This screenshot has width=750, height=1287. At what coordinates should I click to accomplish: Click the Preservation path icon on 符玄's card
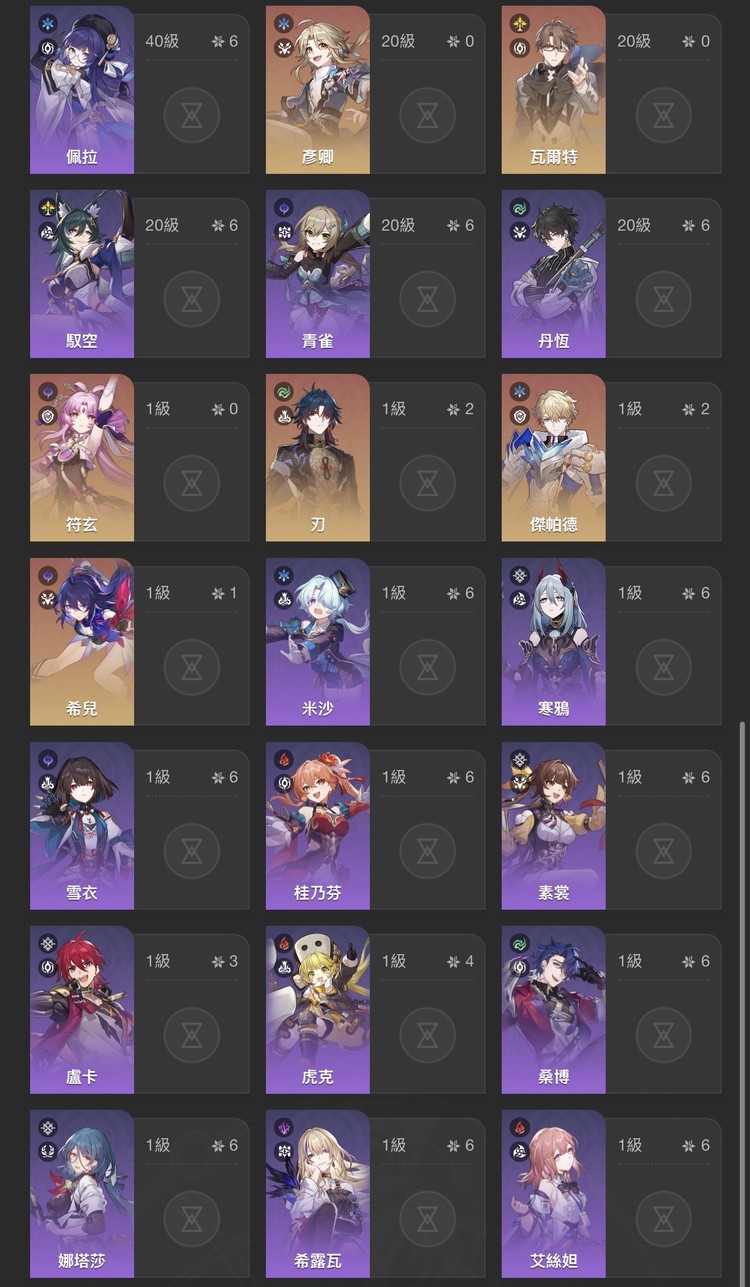[x=48, y=416]
